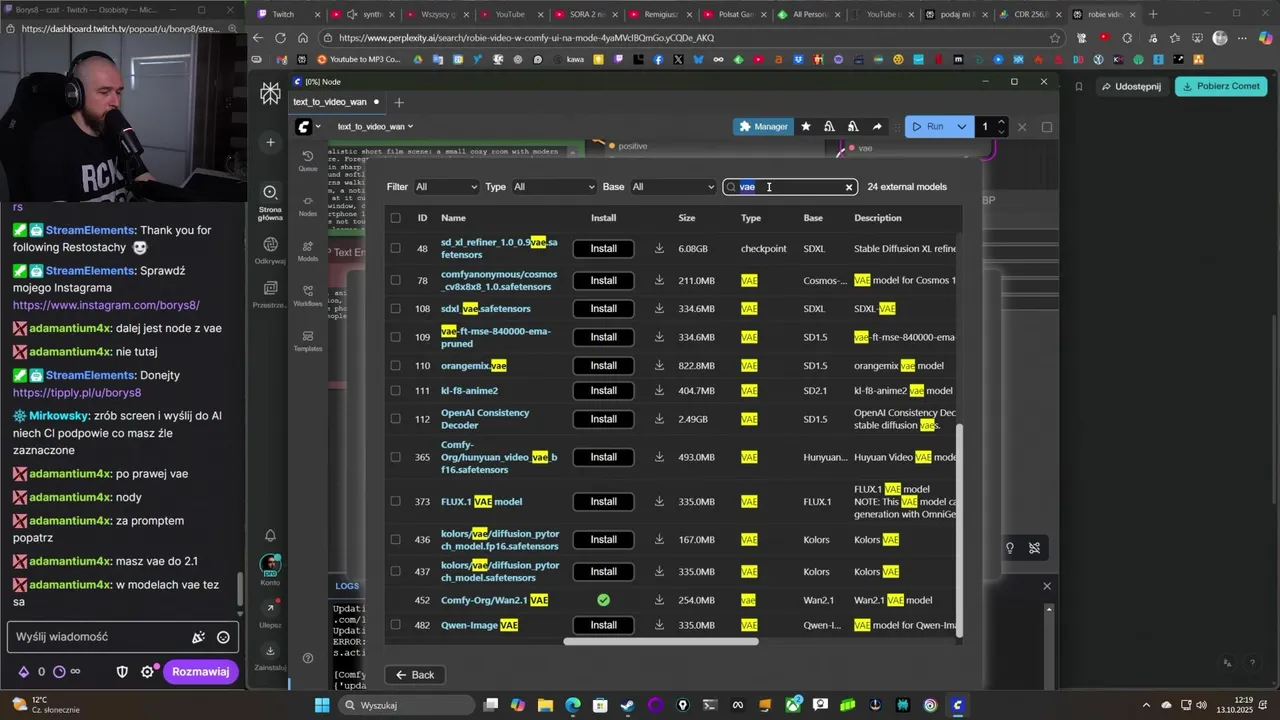
Task: Click the plus new thread icon in Comet sidebar
Action: [x=270, y=142]
